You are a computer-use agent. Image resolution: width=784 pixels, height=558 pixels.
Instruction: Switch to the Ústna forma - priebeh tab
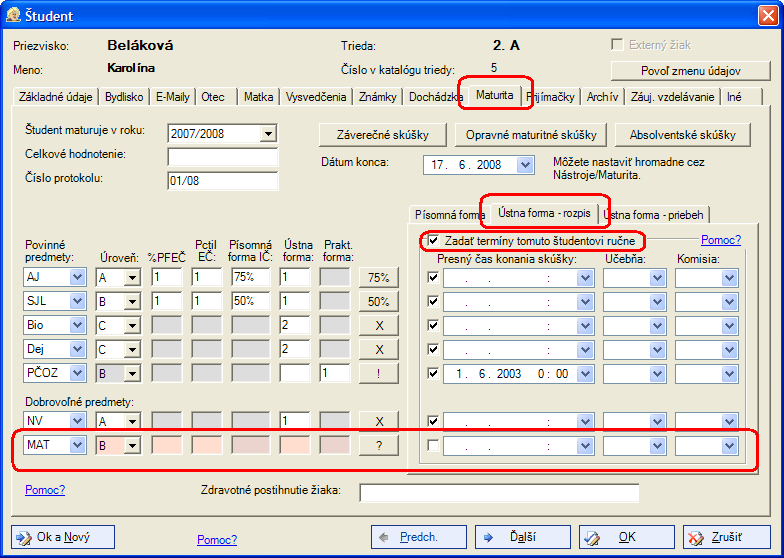point(654,215)
